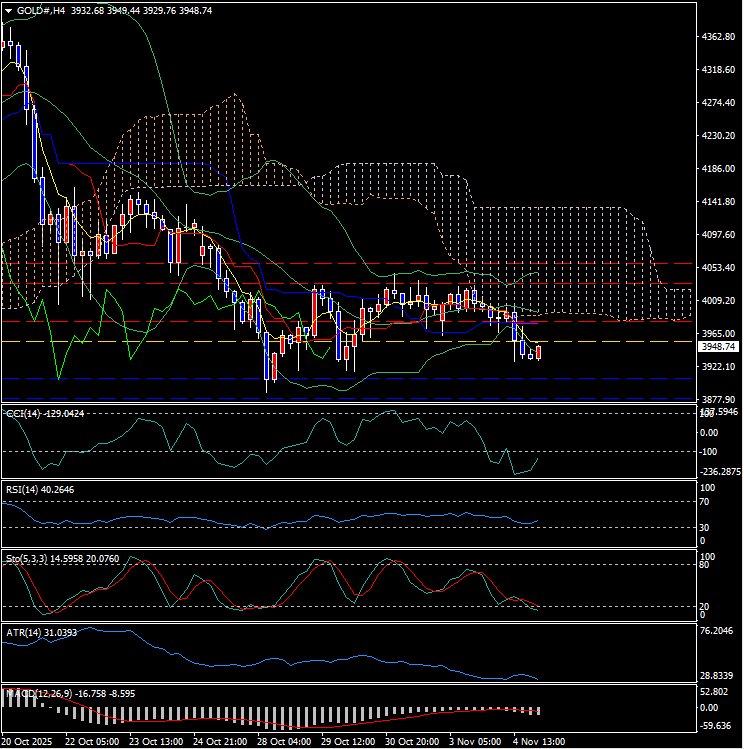Click the 4 Nov 13:00 time label
The height and width of the screenshot is (749, 744).
click(538, 741)
